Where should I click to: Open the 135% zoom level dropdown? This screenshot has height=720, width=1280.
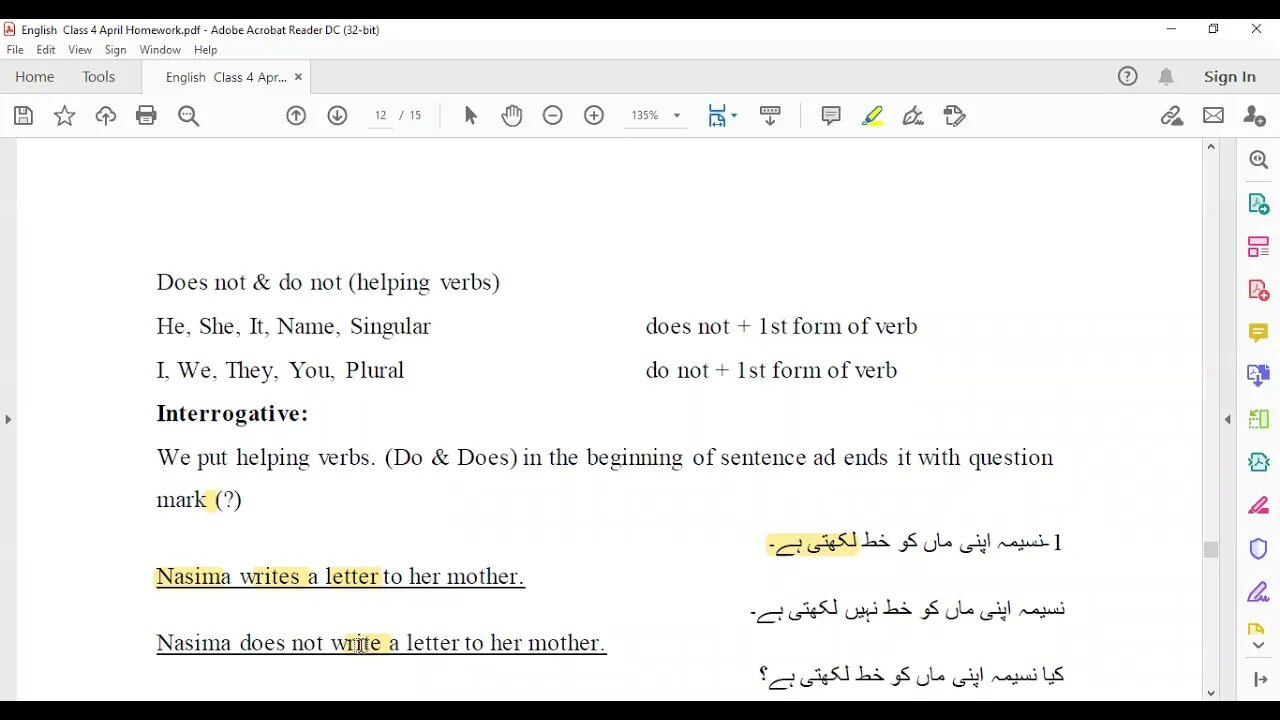pyautogui.click(x=676, y=116)
